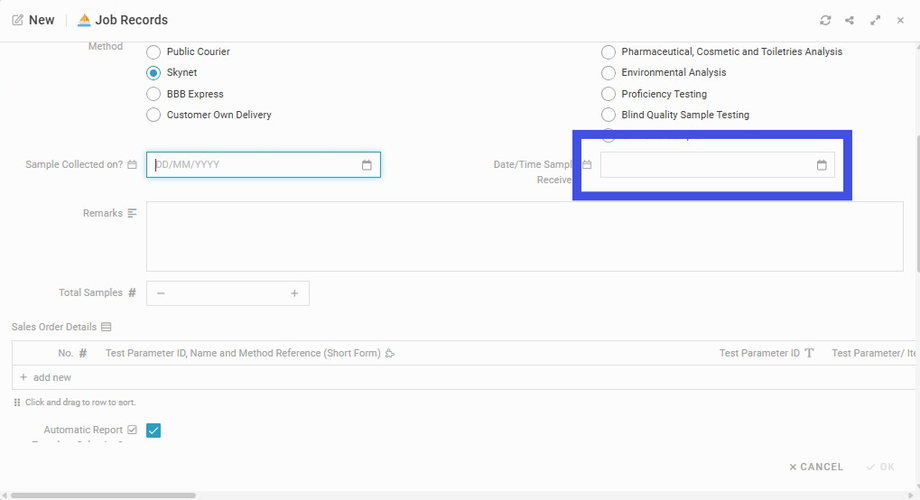920x500 pixels.
Task: Click the Automatic Report checkbox label icon
Action: [x=132, y=430]
